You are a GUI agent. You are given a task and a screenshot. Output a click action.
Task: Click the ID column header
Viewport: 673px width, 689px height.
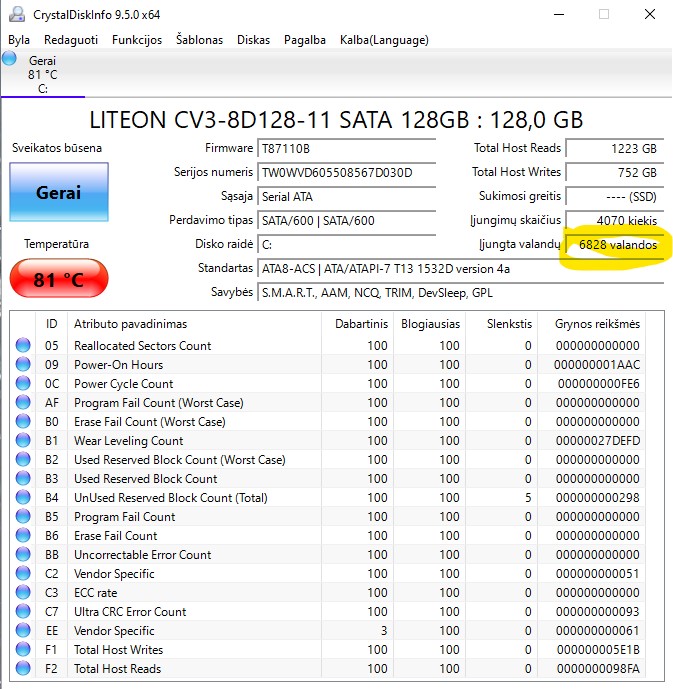point(51,324)
